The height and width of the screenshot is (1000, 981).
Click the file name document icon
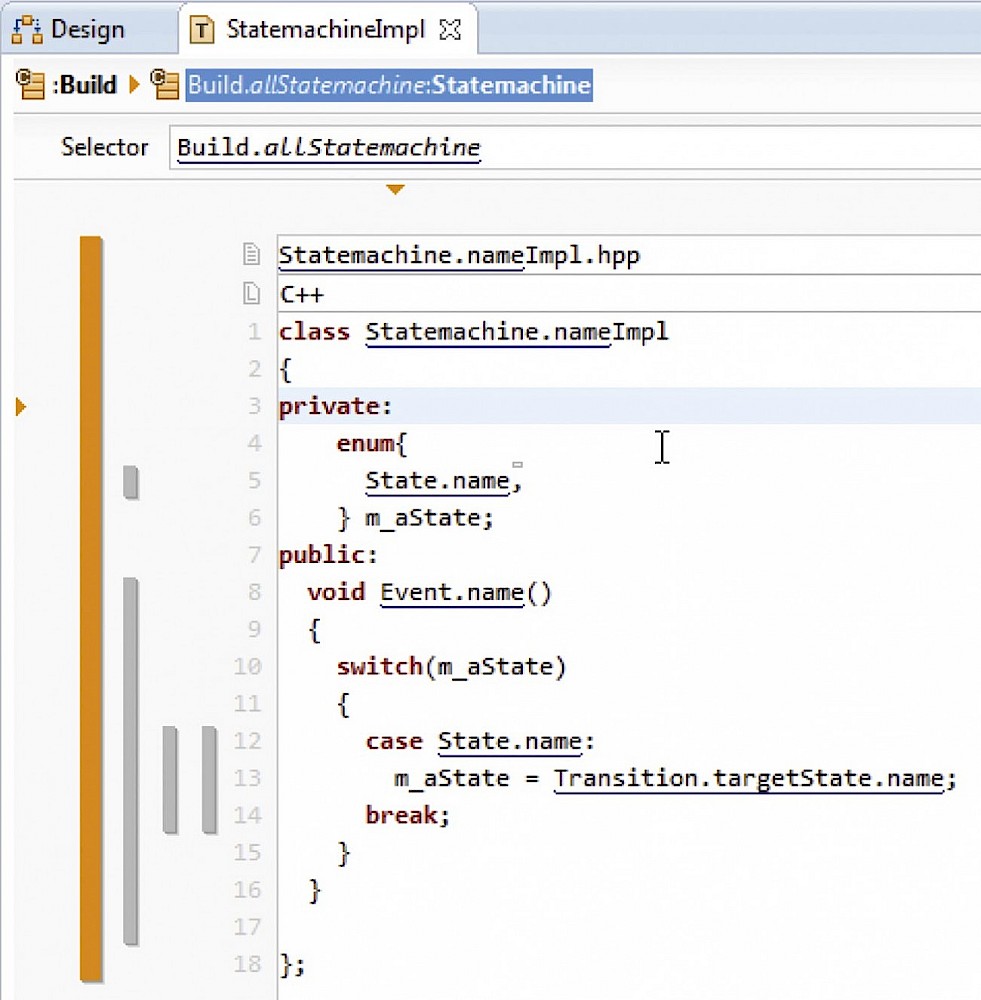tap(251, 254)
